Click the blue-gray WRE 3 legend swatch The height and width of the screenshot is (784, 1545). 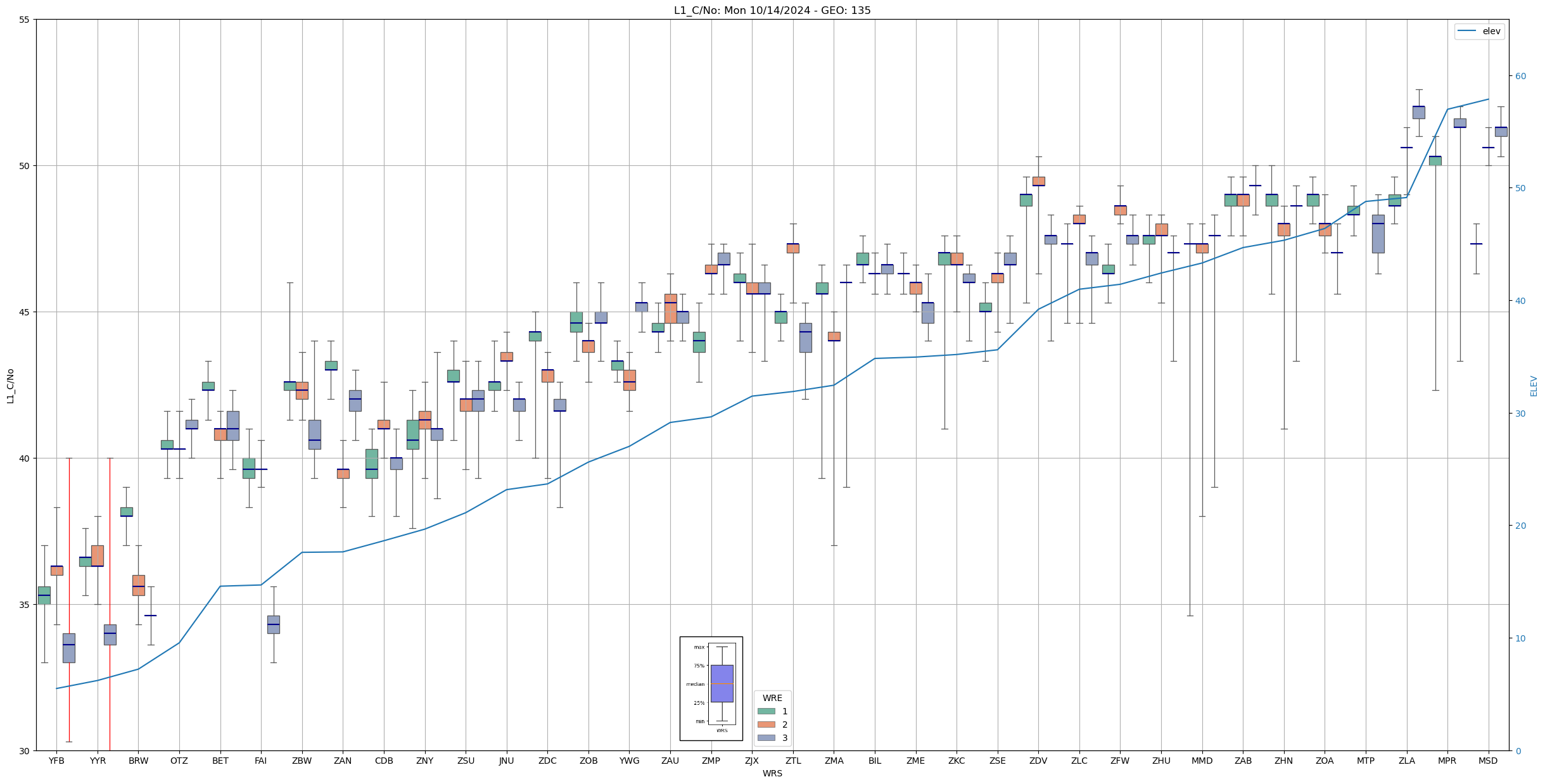pyautogui.click(x=766, y=738)
